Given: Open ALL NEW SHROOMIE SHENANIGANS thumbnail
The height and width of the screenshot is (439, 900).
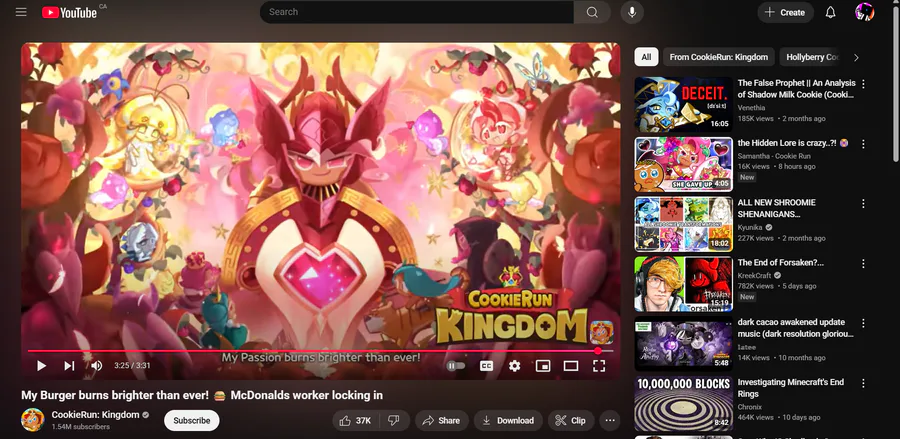Looking at the screenshot, I should [x=684, y=224].
